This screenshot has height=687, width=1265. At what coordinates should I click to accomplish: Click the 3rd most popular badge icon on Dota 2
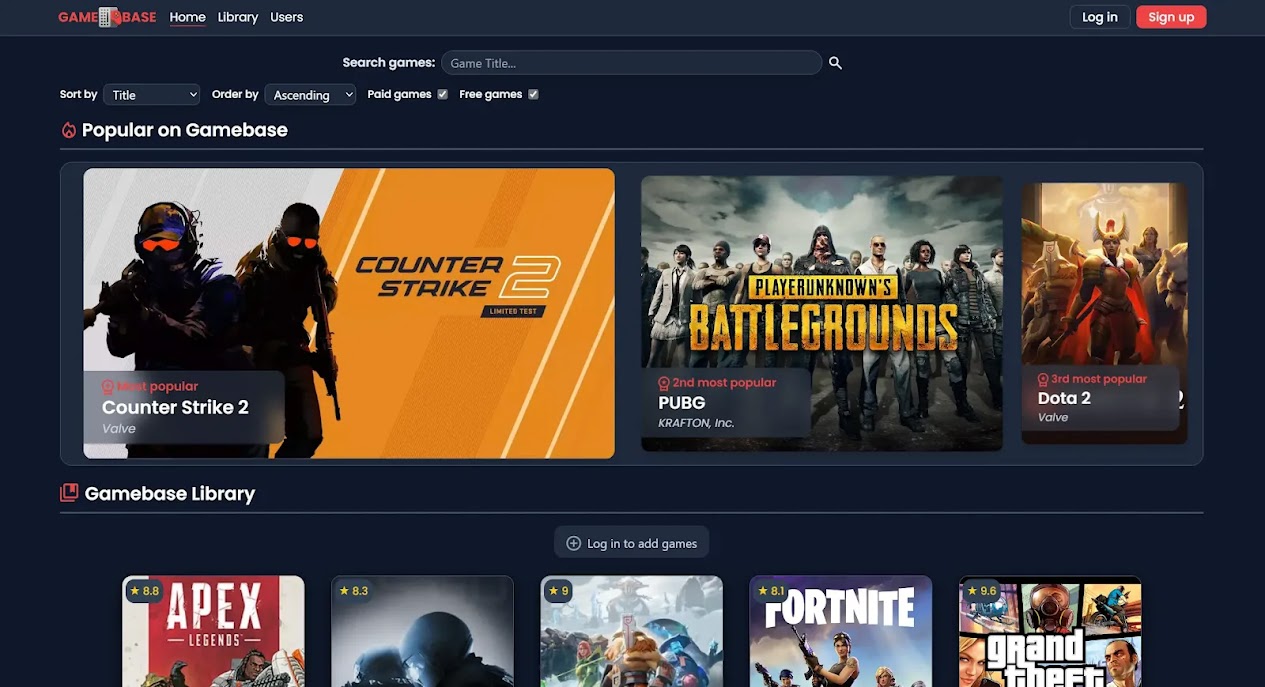(1043, 379)
